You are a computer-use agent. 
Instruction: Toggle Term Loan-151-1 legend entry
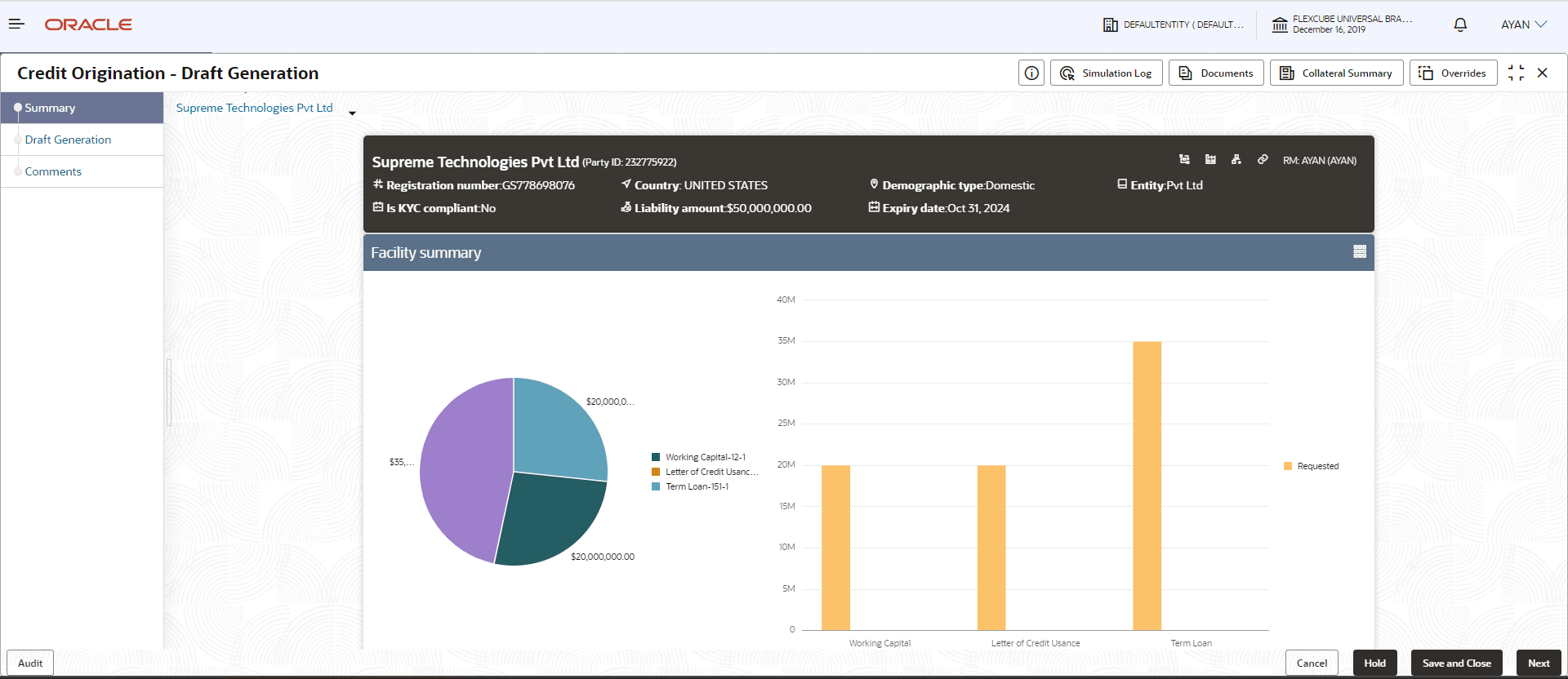(x=697, y=486)
